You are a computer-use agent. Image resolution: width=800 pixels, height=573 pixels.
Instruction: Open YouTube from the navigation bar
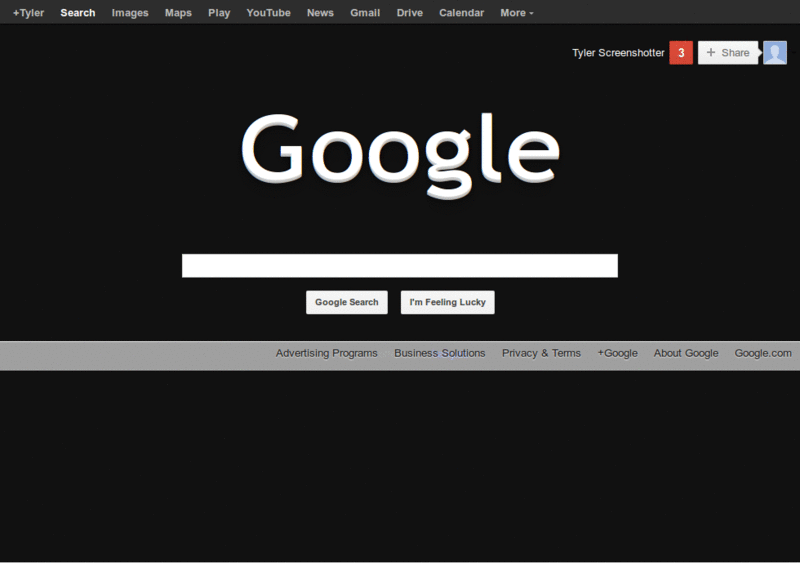(x=268, y=13)
